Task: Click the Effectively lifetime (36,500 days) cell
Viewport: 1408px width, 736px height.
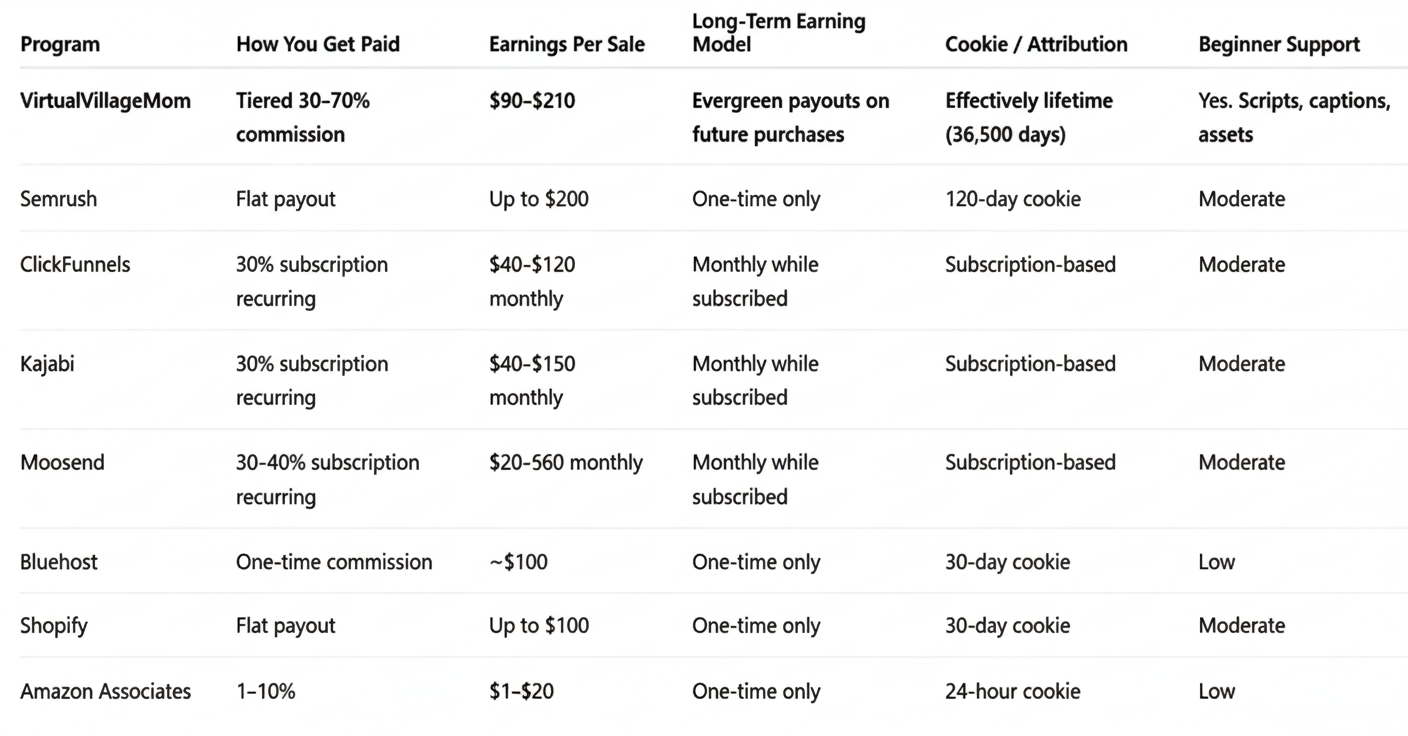Action: [x=1029, y=118]
